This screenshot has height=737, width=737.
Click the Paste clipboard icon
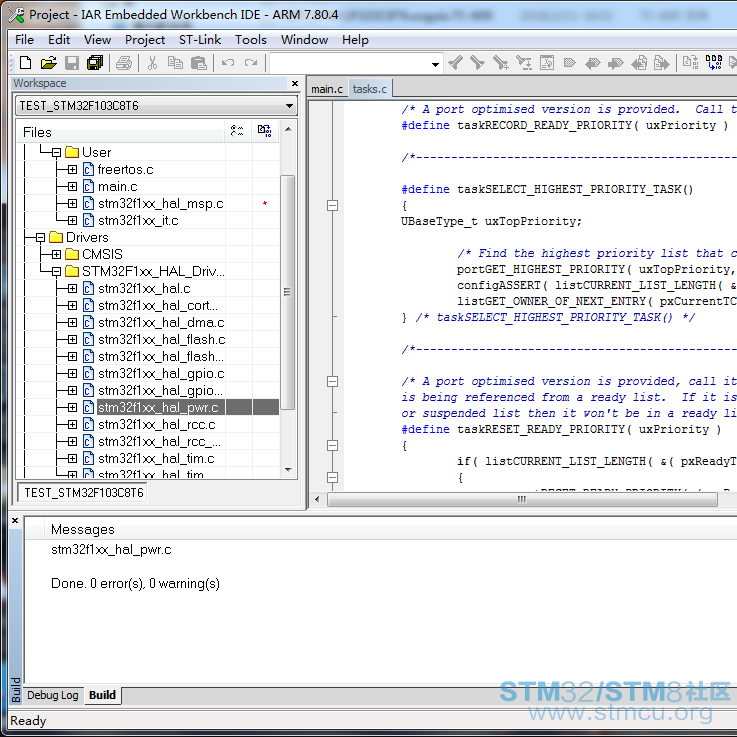[x=199, y=63]
